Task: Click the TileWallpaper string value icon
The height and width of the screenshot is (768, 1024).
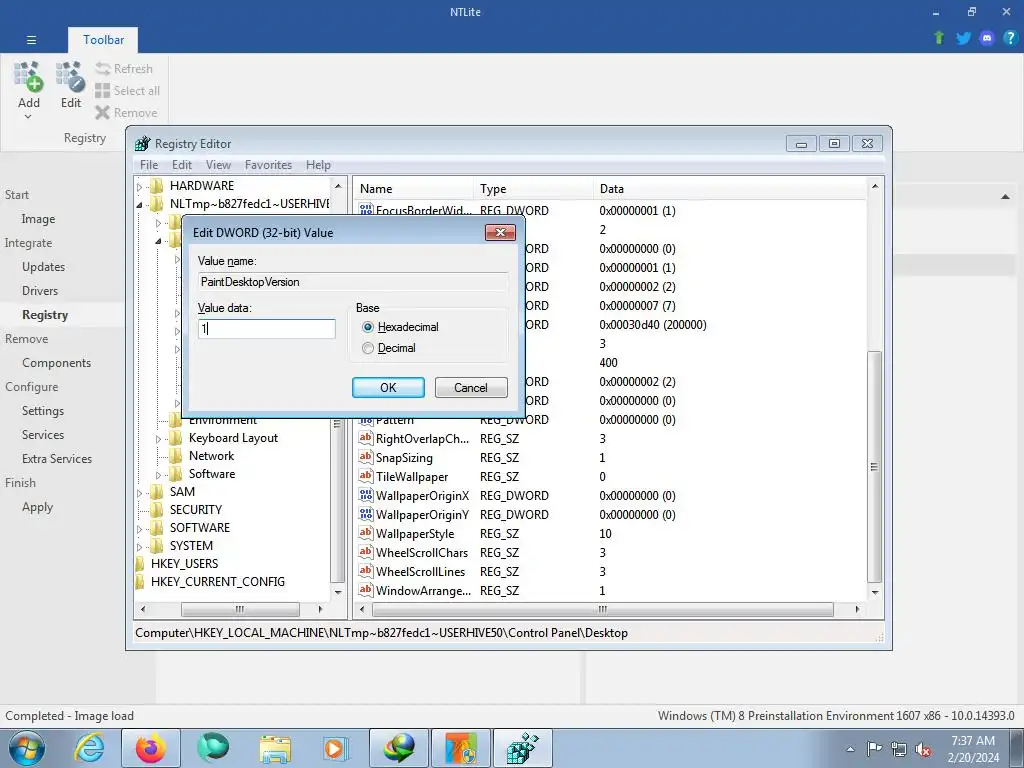Action: point(366,476)
